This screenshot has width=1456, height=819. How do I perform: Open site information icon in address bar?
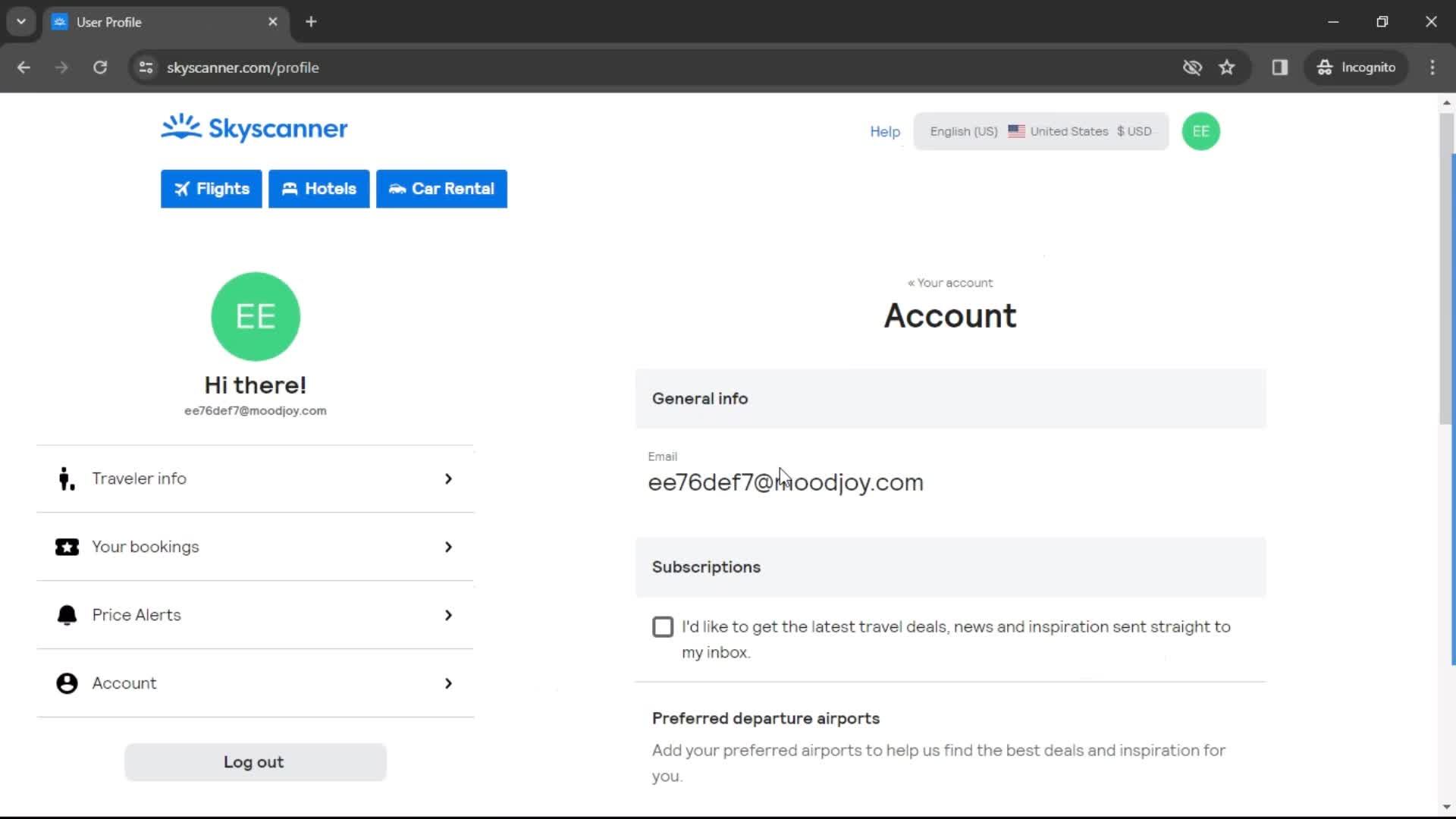(x=146, y=67)
